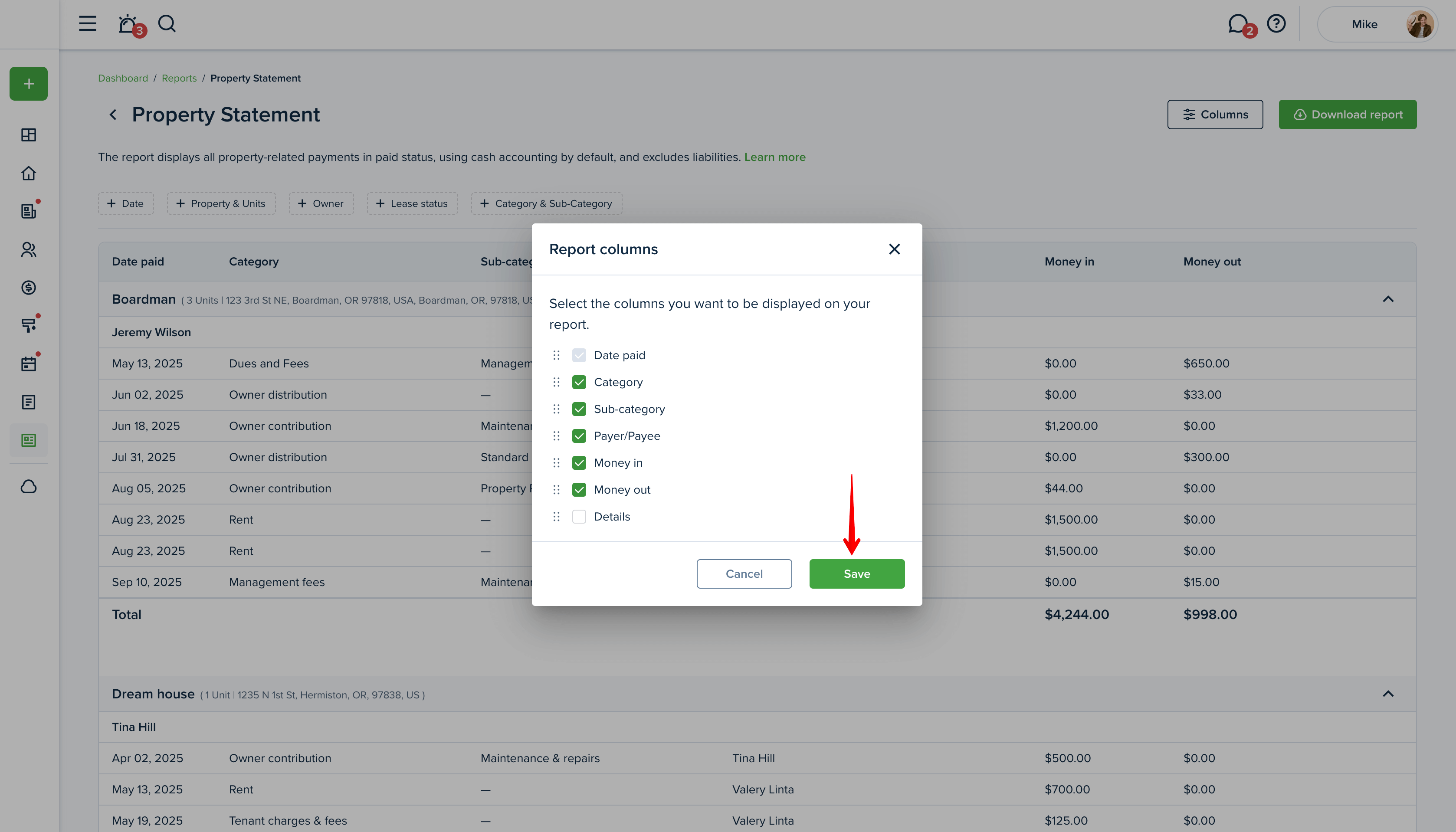This screenshot has width=1456, height=832.
Task: Uncheck the Category checkbox
Action: click(579, 382)
